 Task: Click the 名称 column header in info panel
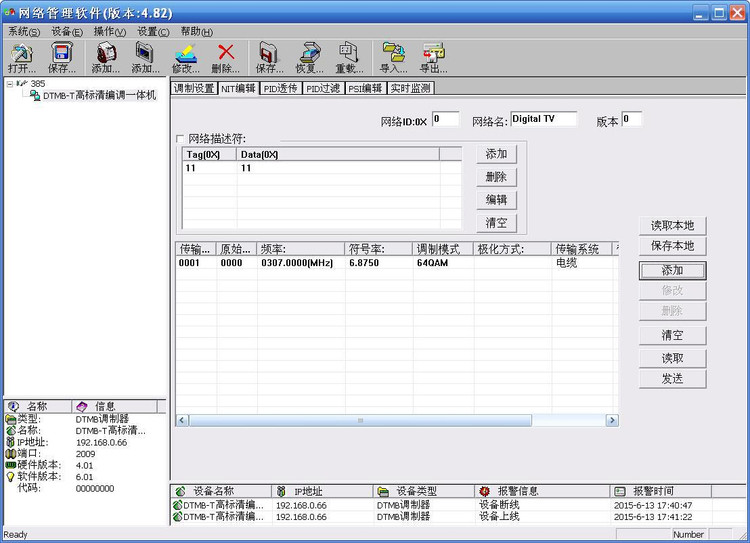[38, 406]
